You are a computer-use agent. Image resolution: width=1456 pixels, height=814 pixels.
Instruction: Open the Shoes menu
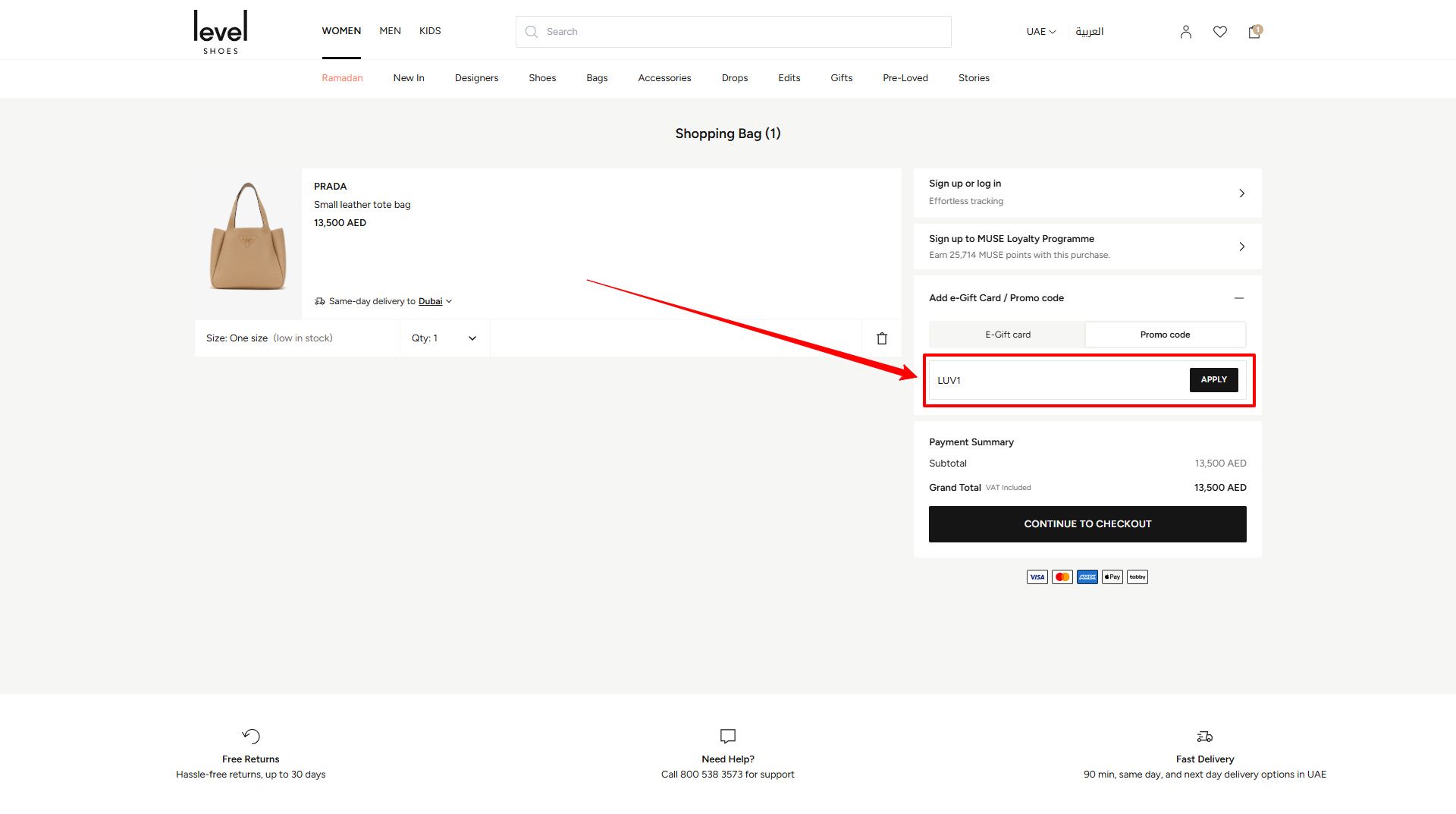pos(542,78)
